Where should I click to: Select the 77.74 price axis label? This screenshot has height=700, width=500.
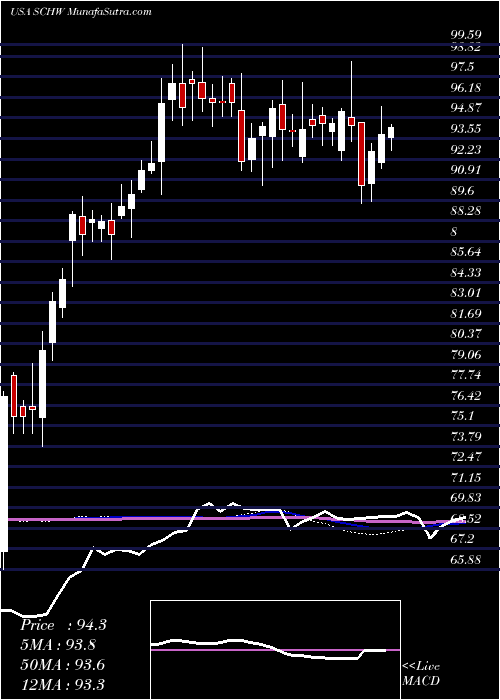[466, 375]
